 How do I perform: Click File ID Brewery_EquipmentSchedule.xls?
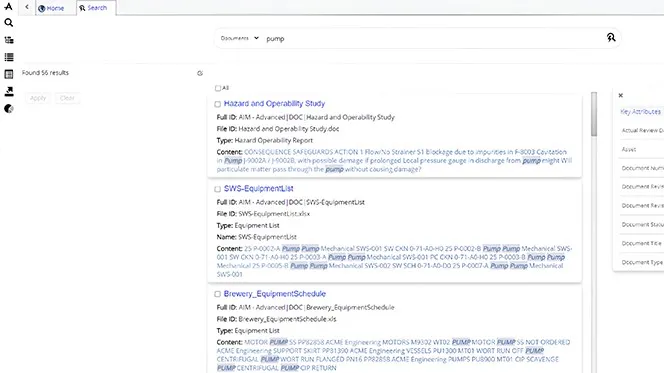pyautogui.click(x=276, y=319)
